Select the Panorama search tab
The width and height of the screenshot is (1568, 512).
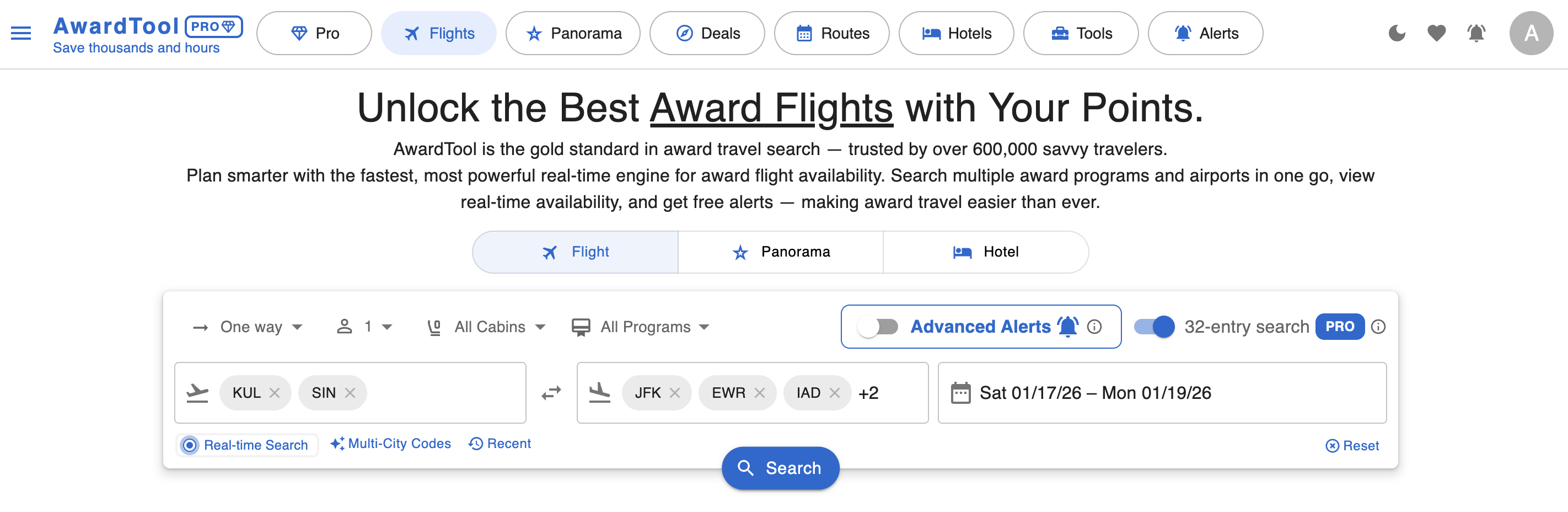click(780, 252)
